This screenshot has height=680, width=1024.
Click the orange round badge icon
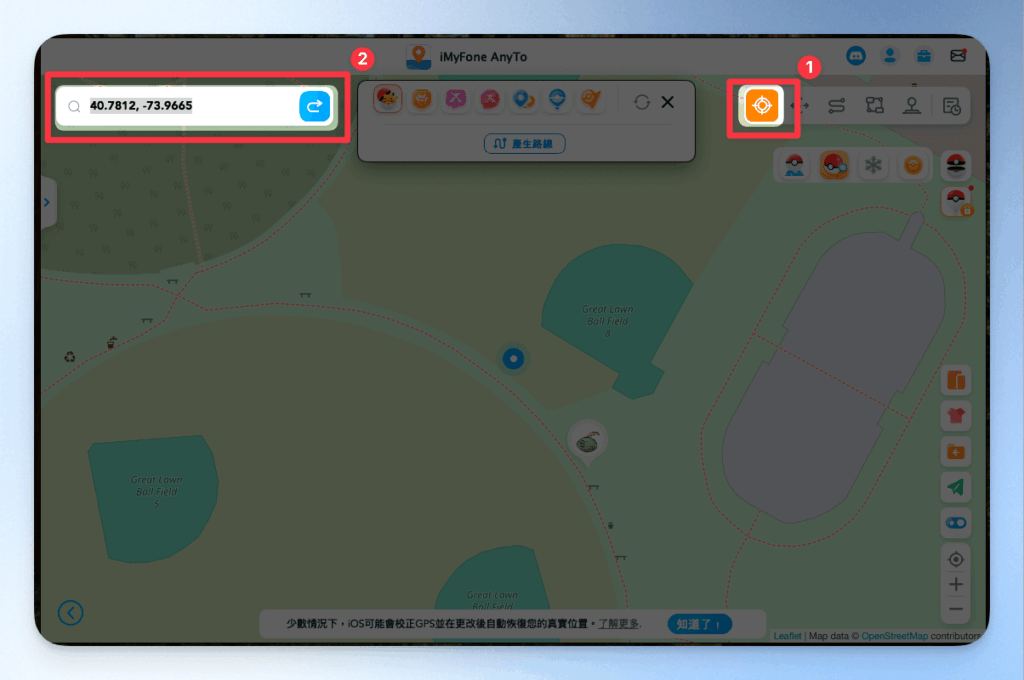pyautogui.click(x=913, y=165)
